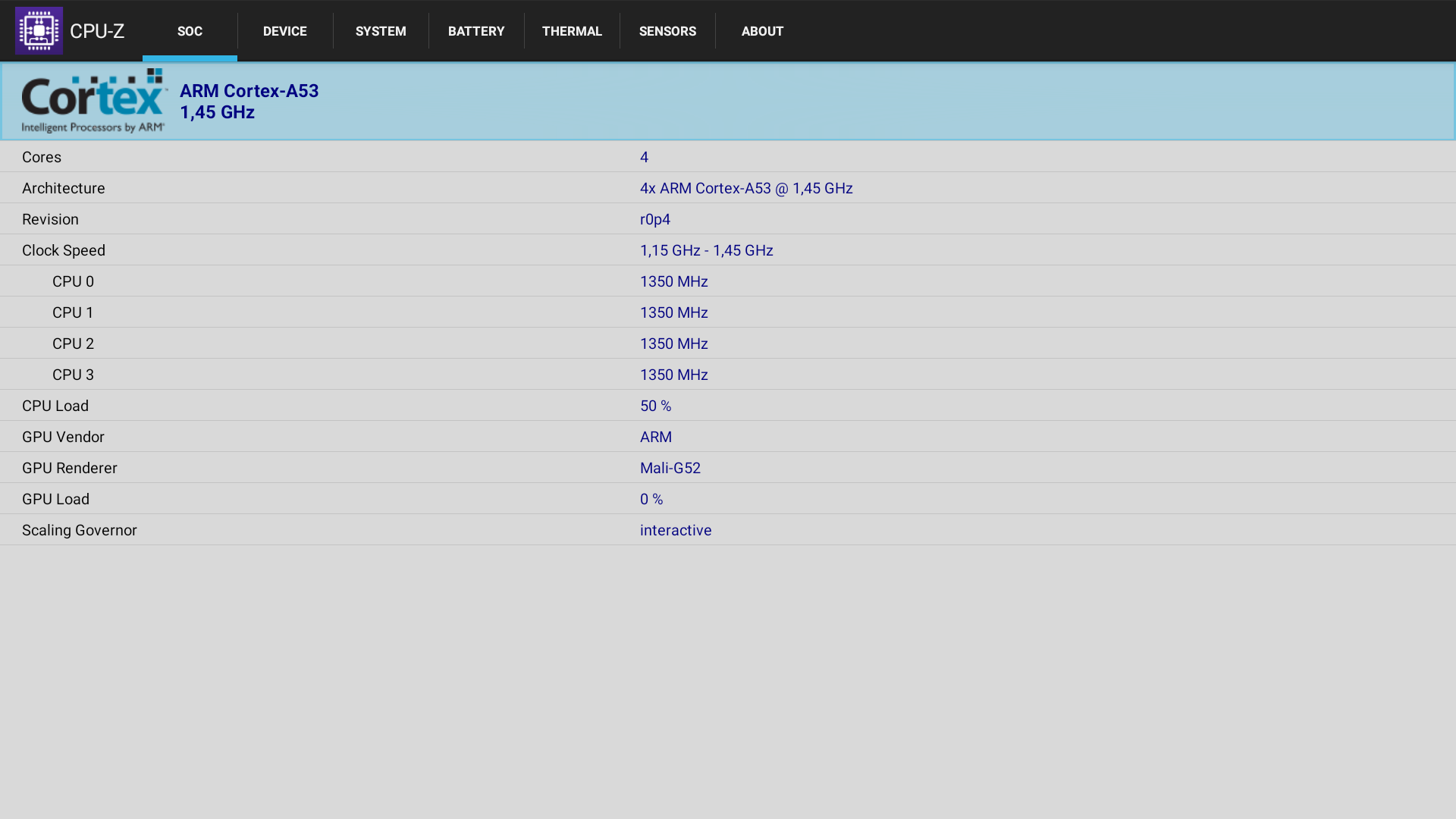Switch to the DEVICE tab
Viewport: 1456px width, 819px height.
285,31
